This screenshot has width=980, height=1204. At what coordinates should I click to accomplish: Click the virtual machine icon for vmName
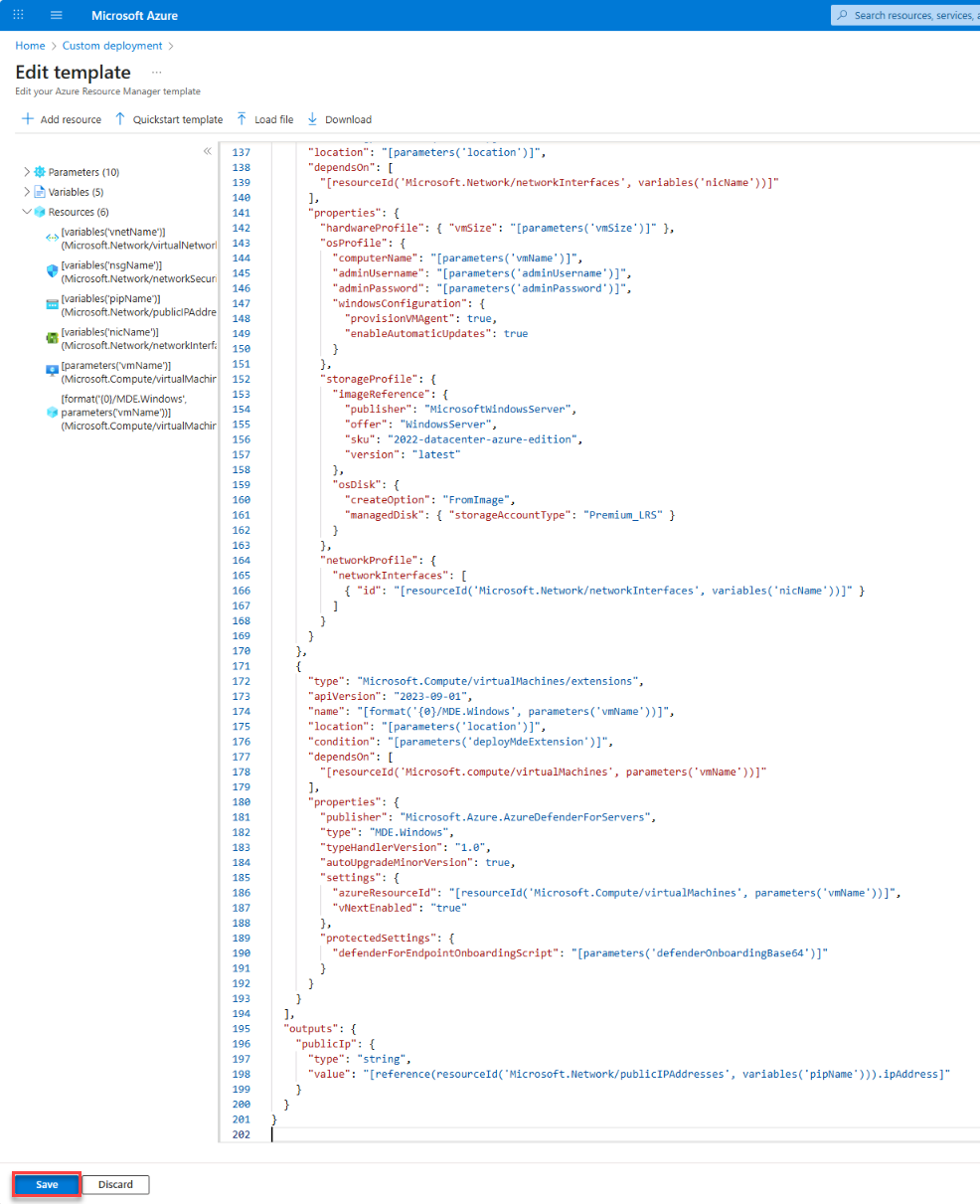click(x=52, y=371)
